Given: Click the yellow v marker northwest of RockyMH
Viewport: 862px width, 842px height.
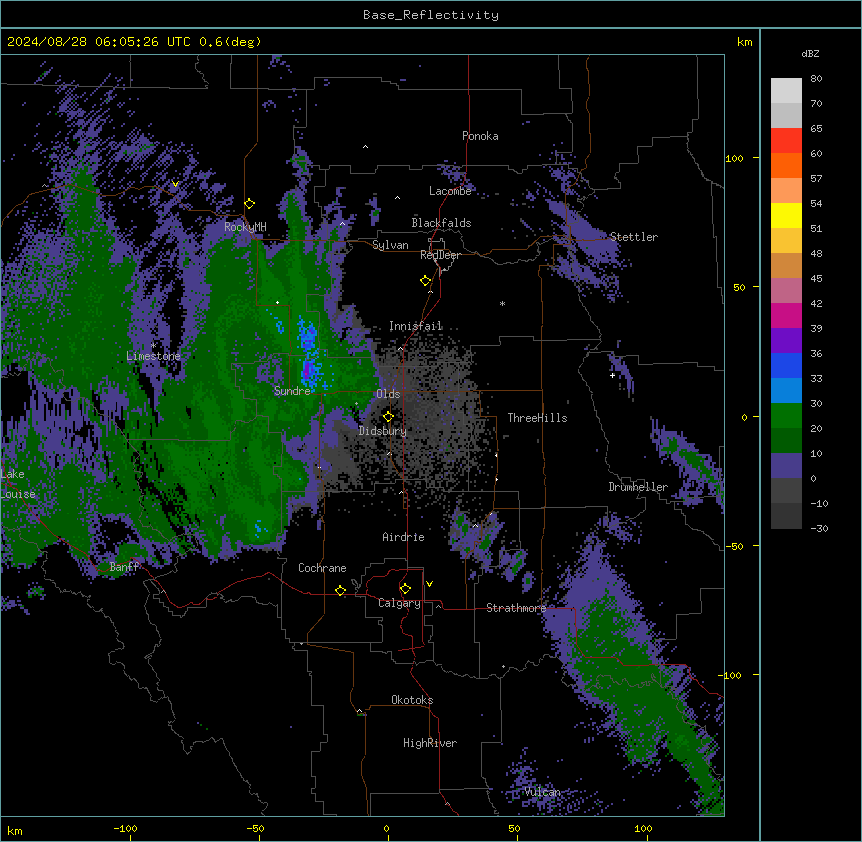Looking at the screenshot, I should pos(175,184).
